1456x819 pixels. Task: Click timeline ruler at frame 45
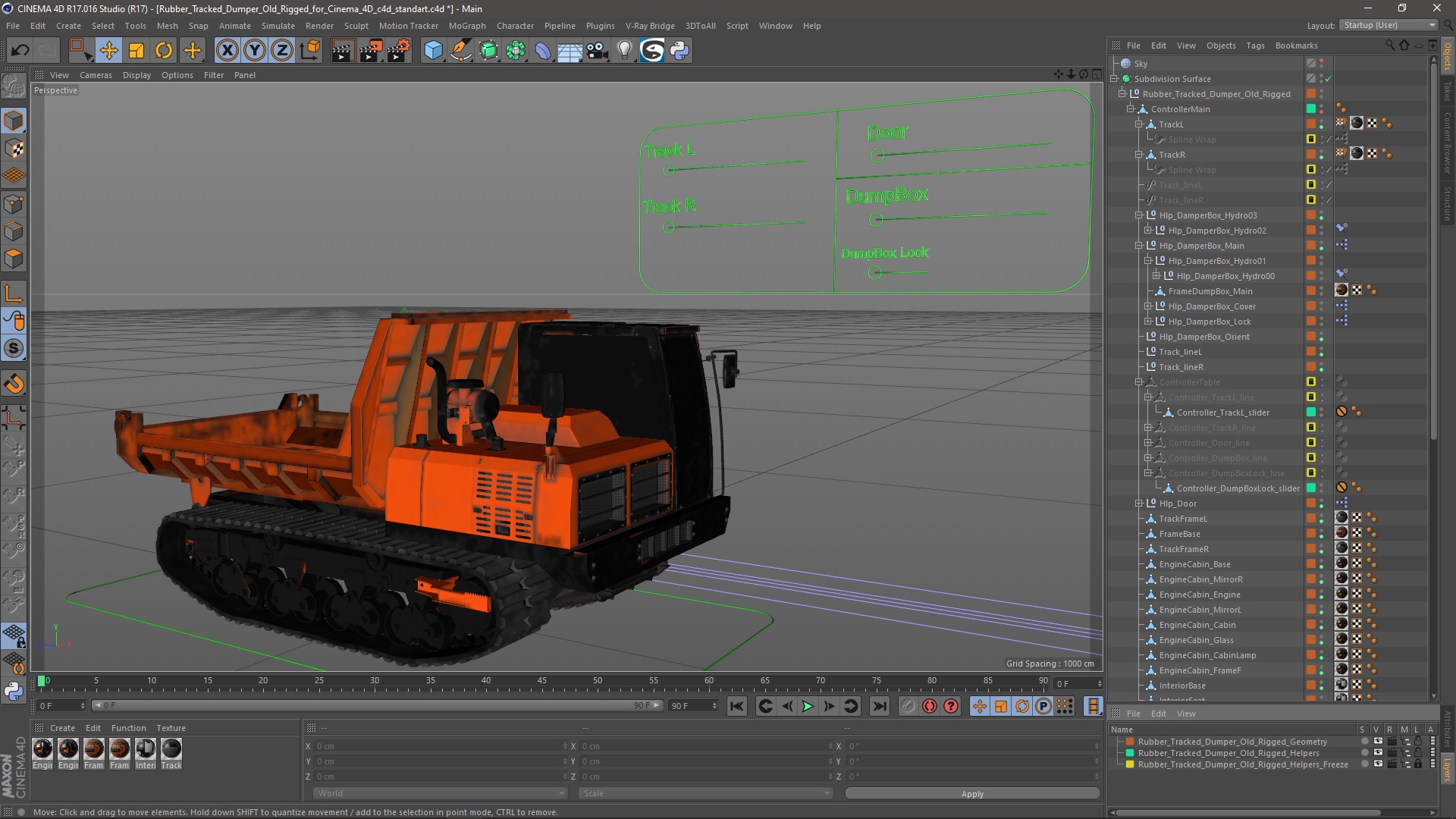tap(541, 681)
